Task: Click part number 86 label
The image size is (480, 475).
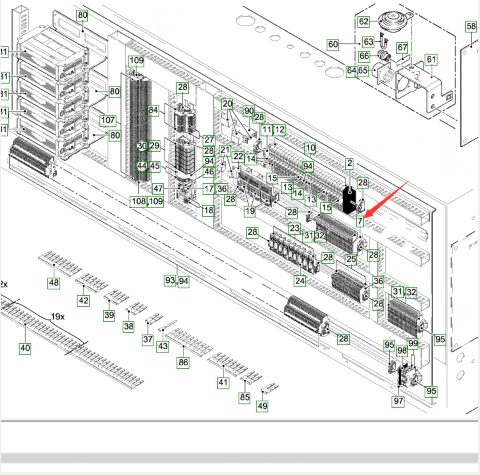Action: [x=183, y=362]
